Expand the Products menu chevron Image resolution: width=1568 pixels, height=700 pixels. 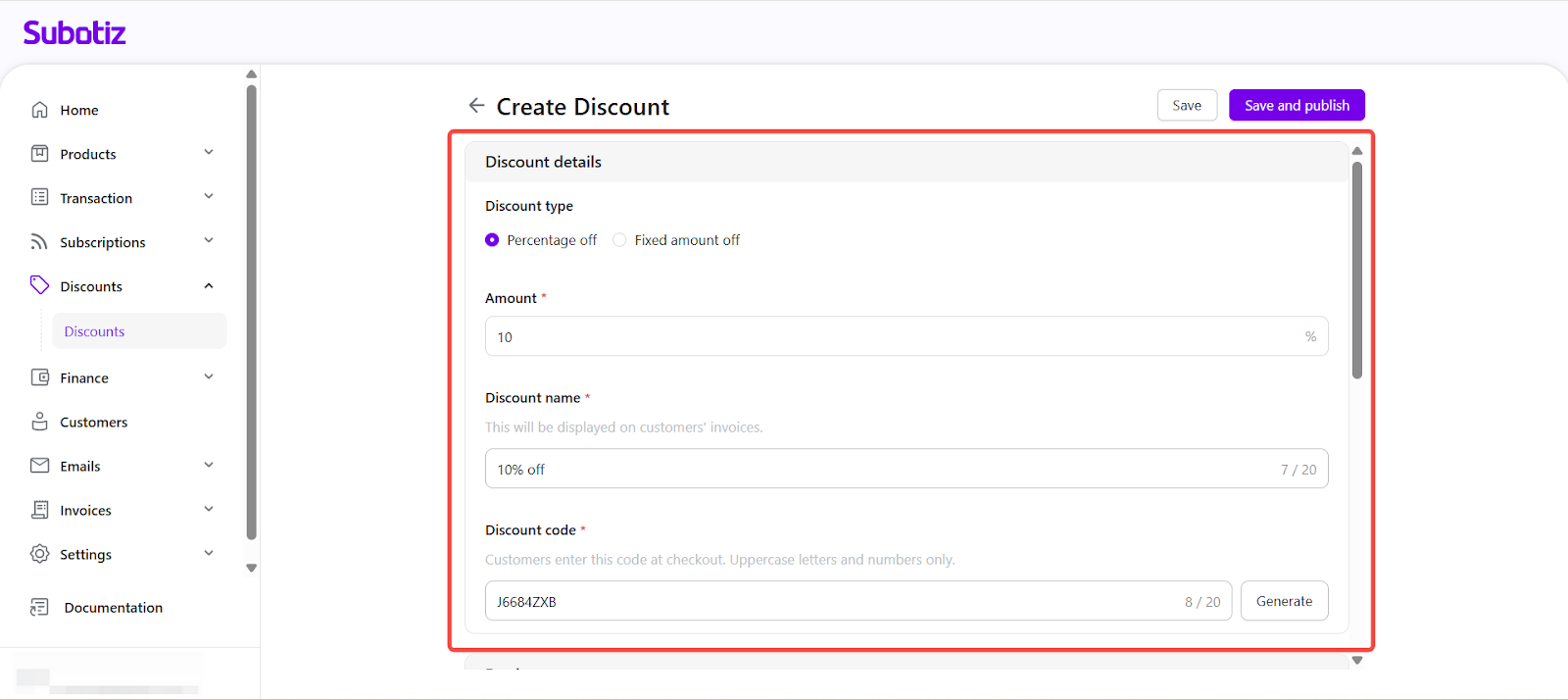pos(209,153)
